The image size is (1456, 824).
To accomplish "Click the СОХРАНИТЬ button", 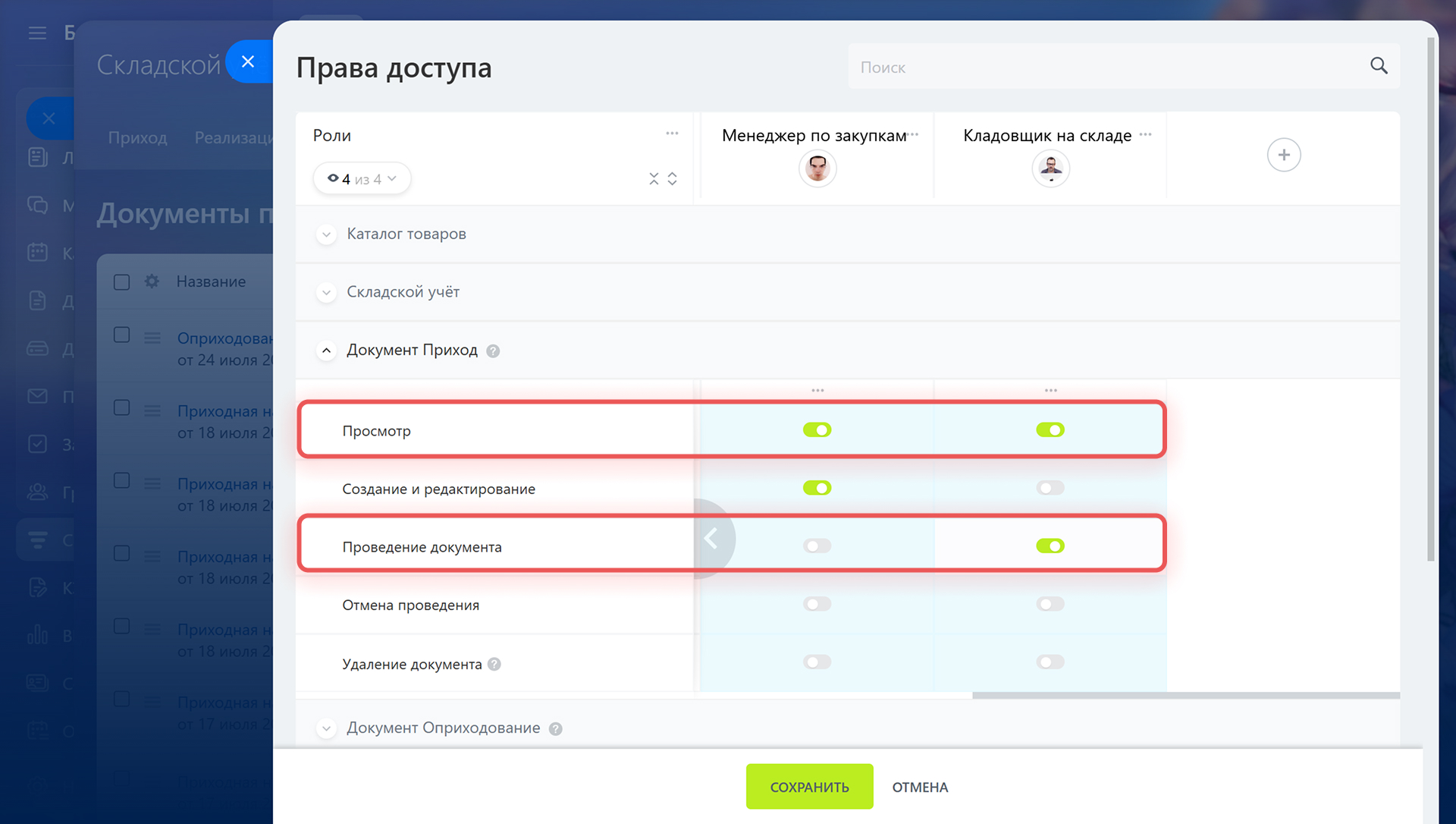I will pyautogui.click(x=809, y=786).
